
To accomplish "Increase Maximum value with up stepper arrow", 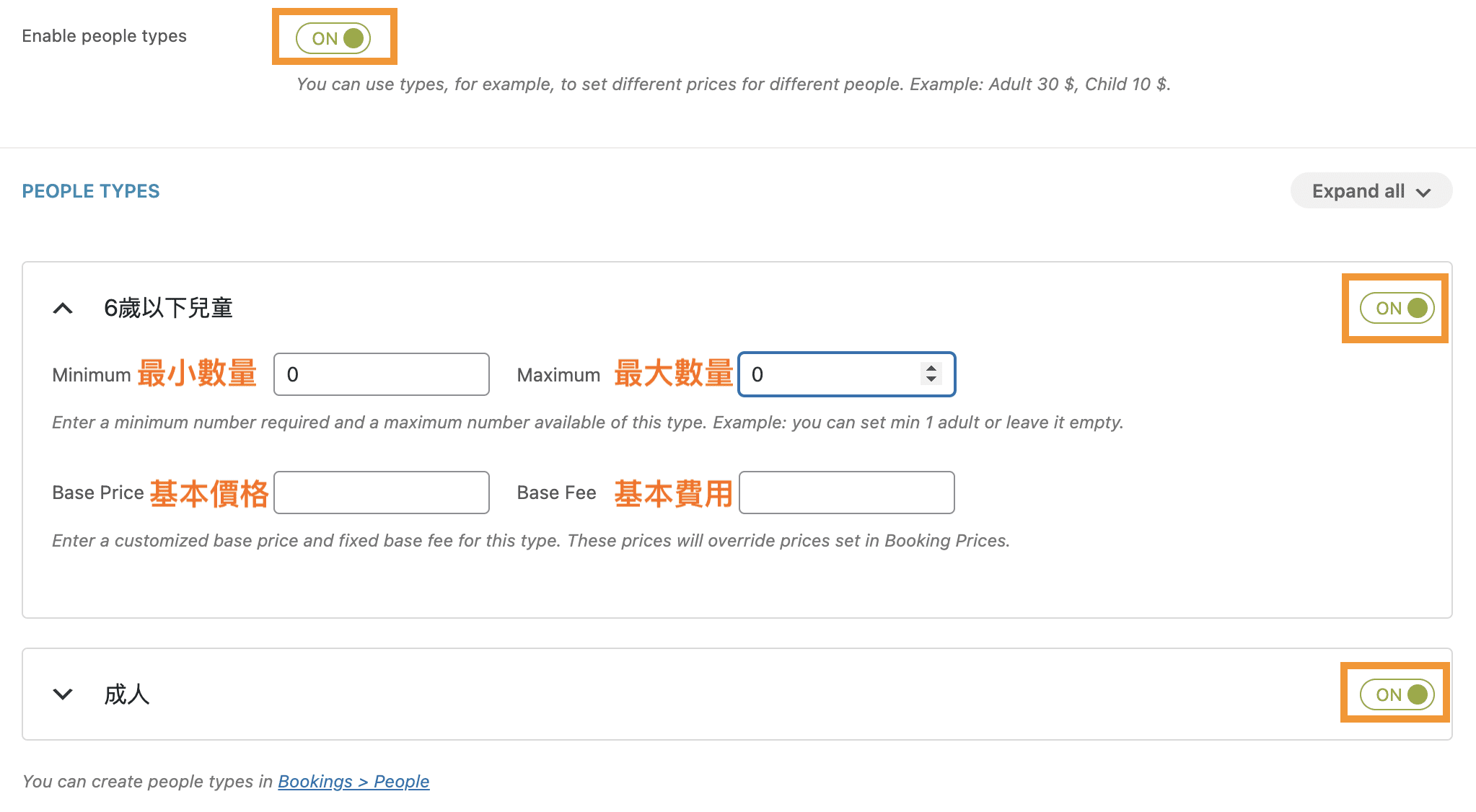I will click(931, 368).
